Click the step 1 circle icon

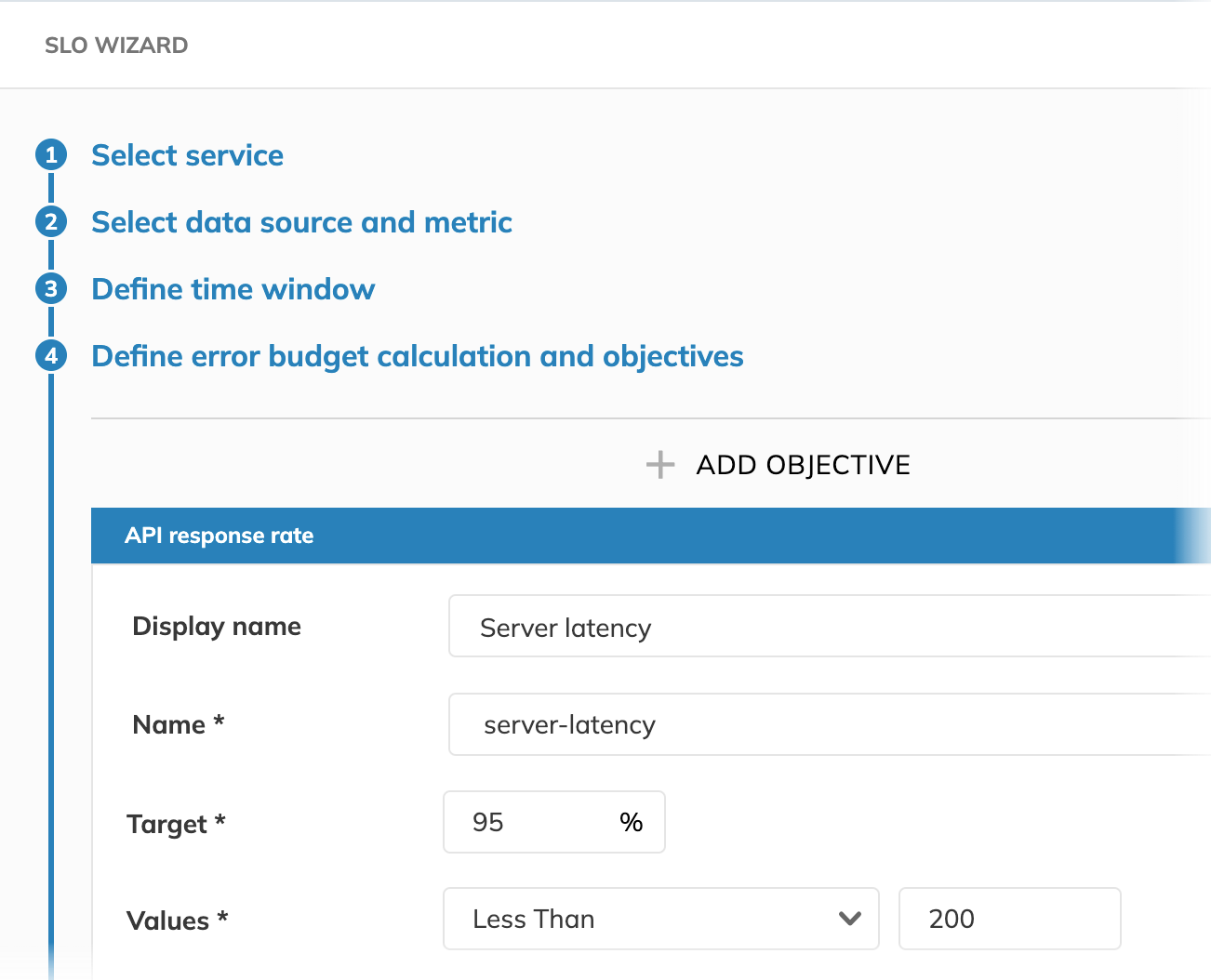click(51, 155)
